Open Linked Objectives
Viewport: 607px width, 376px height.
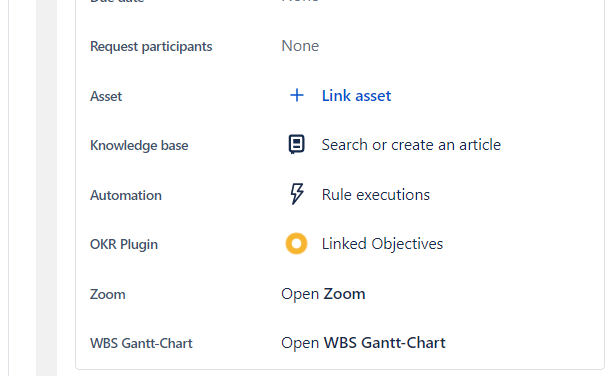tap(382, 244)
